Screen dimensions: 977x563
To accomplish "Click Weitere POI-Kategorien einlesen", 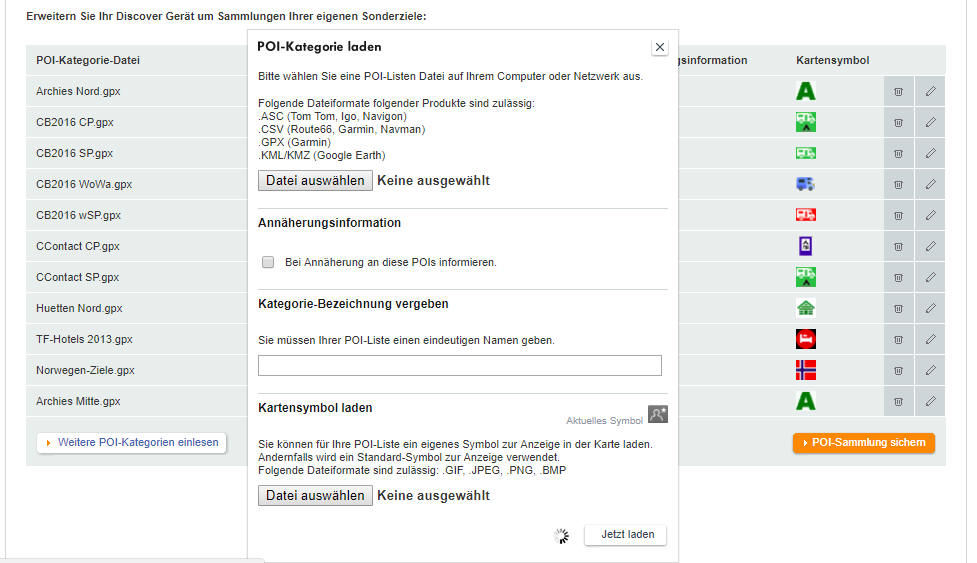I will [131, 443].
